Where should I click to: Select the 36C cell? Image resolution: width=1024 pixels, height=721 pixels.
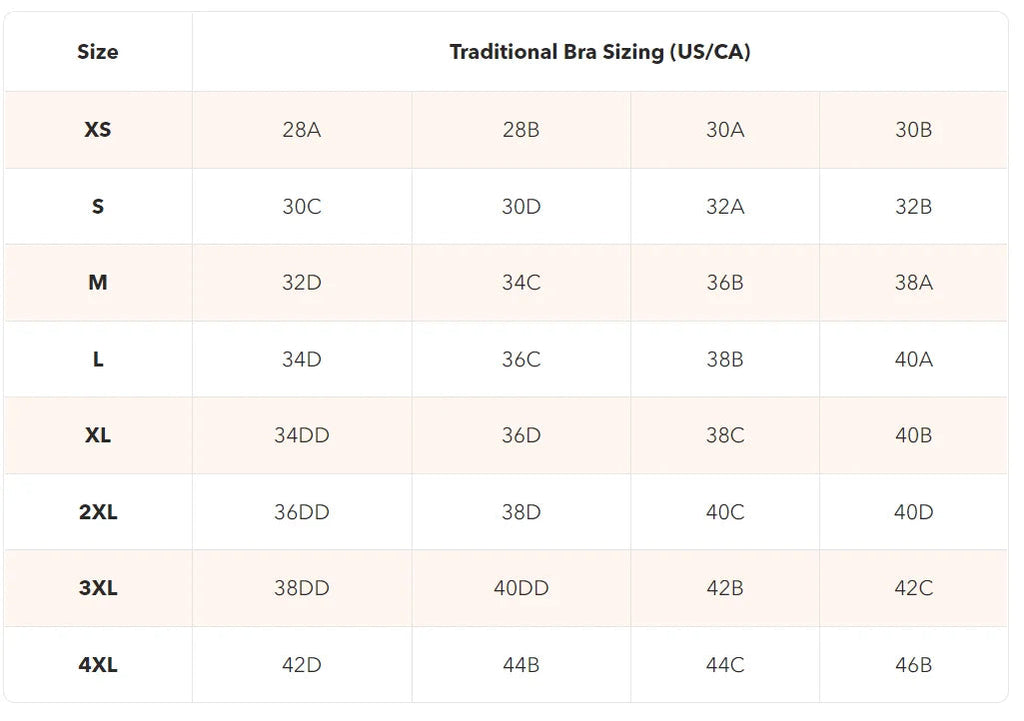click(x=521, y=359)
